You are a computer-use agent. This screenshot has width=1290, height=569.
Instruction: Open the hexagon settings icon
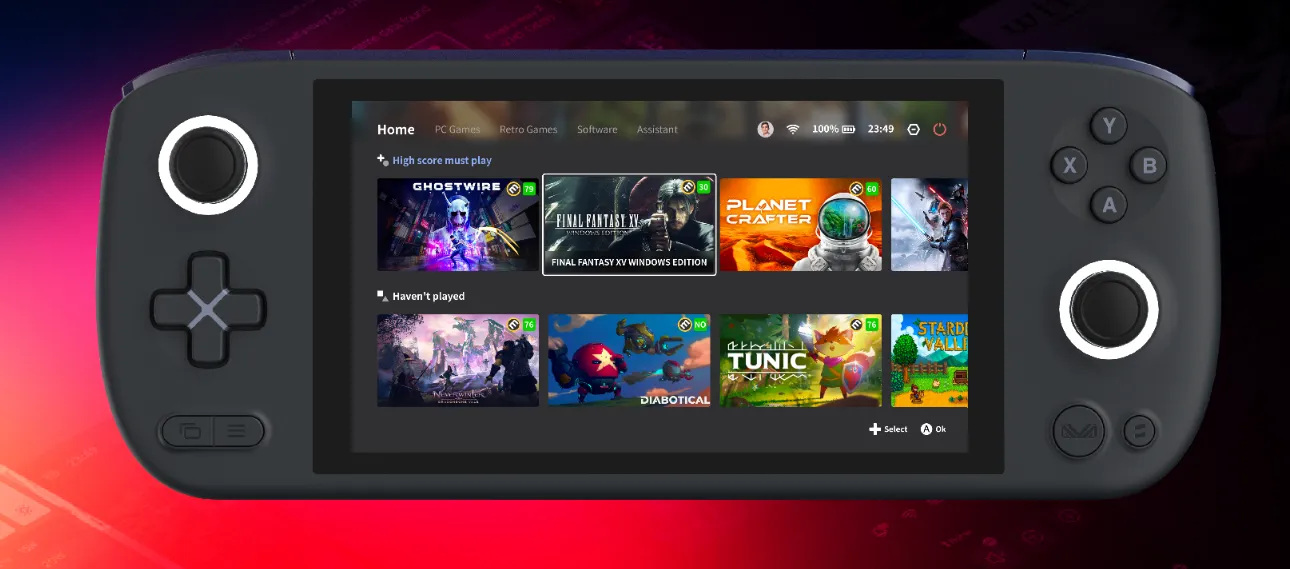pyautogui.click(x=913, y=129)
